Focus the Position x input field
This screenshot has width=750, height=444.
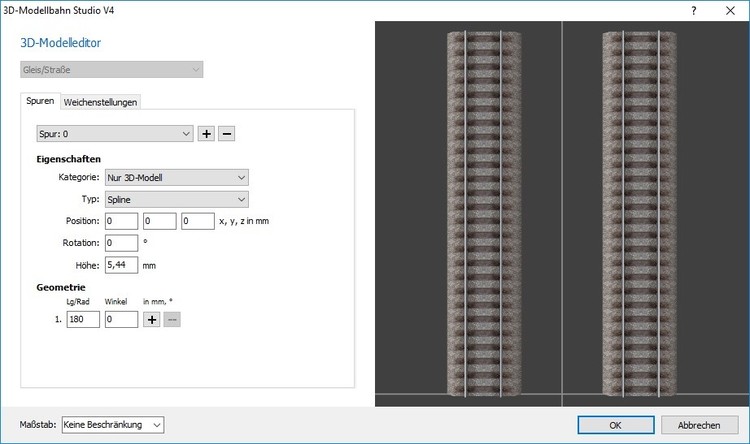[x=121, y=221]
